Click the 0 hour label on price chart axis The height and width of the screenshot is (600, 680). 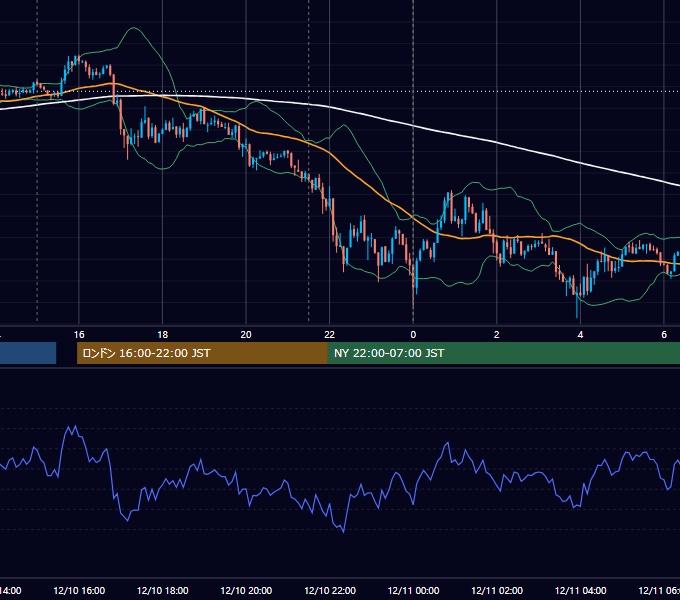point(413,335)
